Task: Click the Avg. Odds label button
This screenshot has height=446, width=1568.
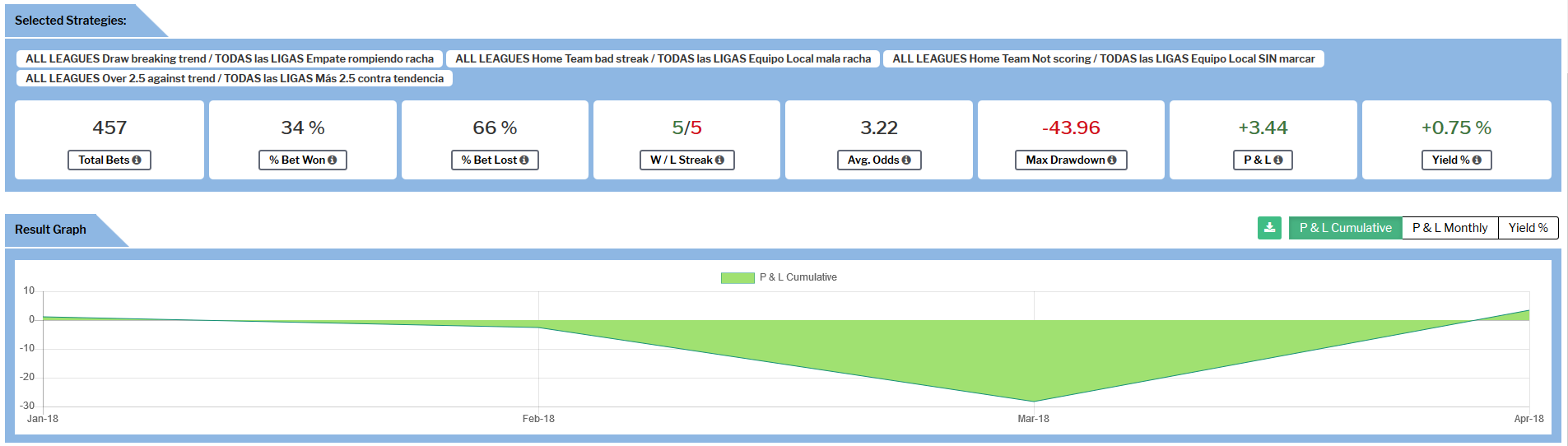Action: [879, 160]
